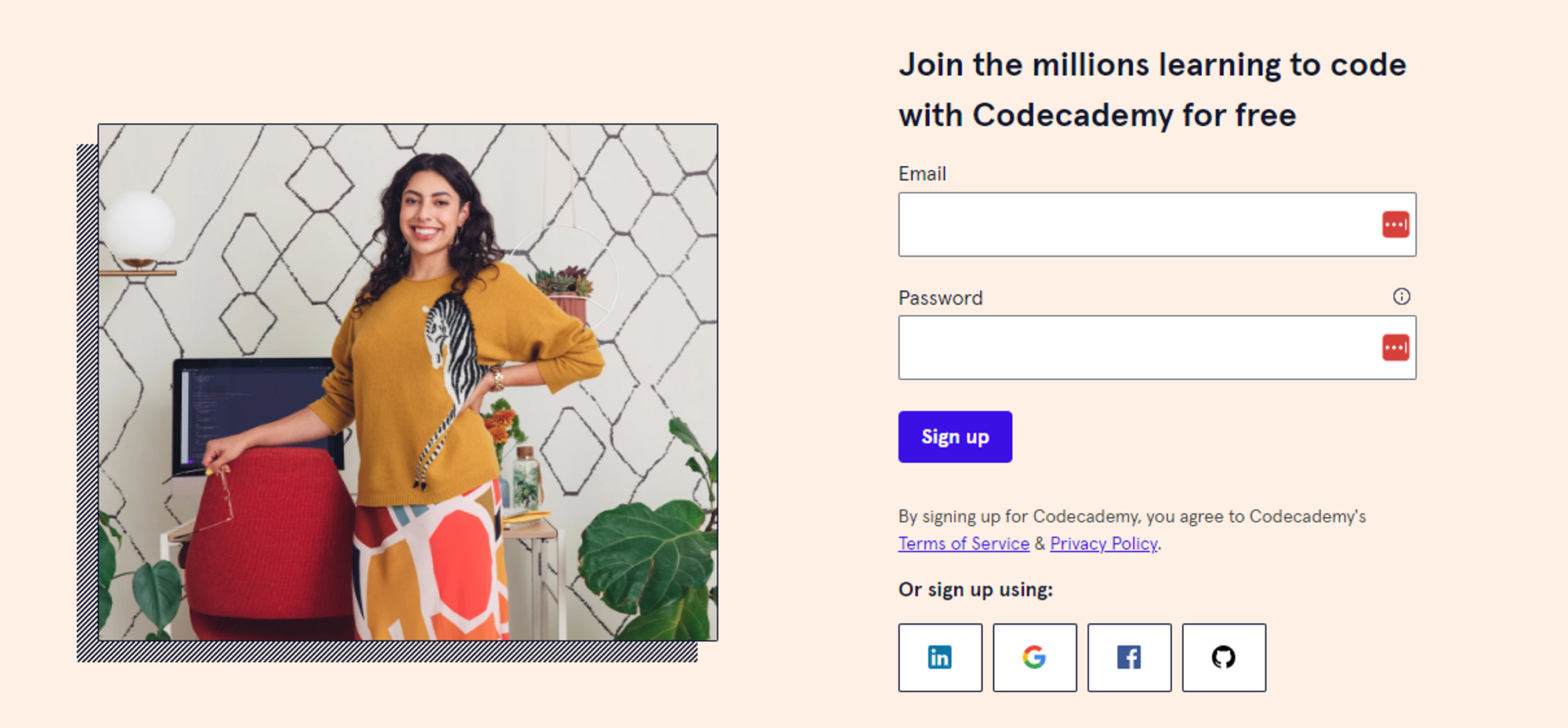Viewport: 1568px width, 728px height.
Task: Open password manager icon in Email field
Action: click(x=1396, y=225)
